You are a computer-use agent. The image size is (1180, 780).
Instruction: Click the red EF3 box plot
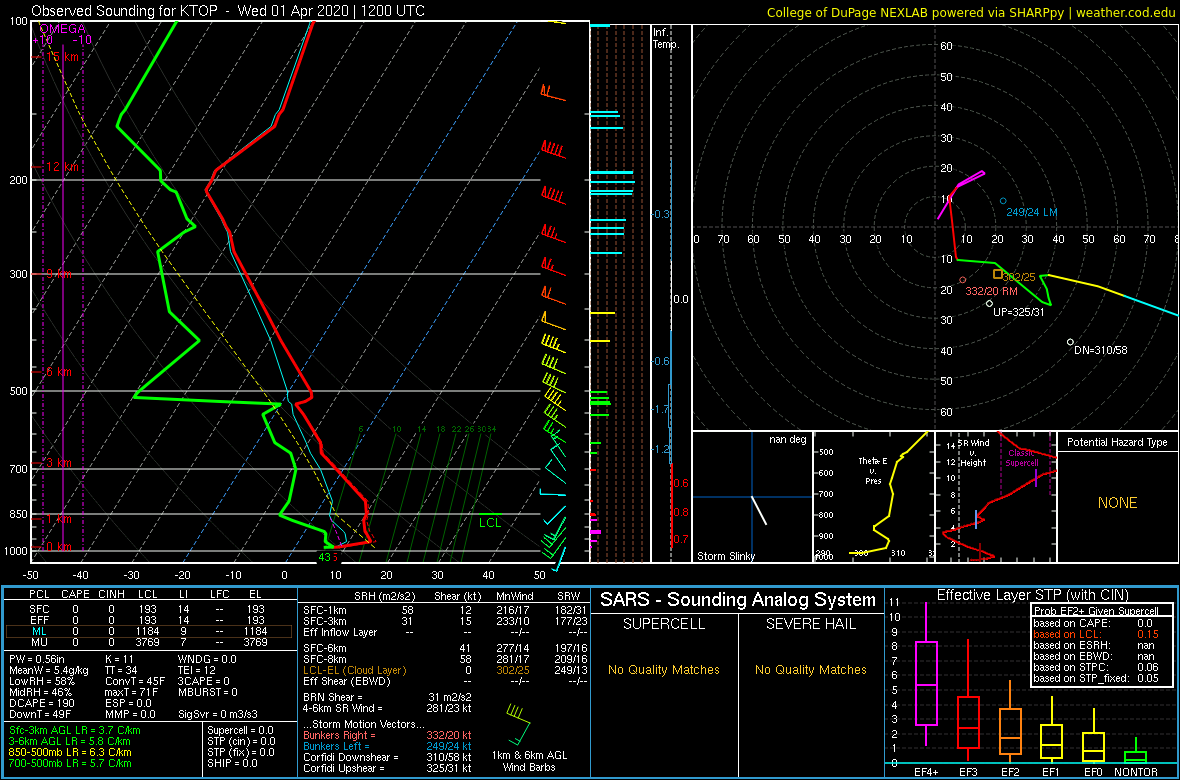tap(969, 699)
